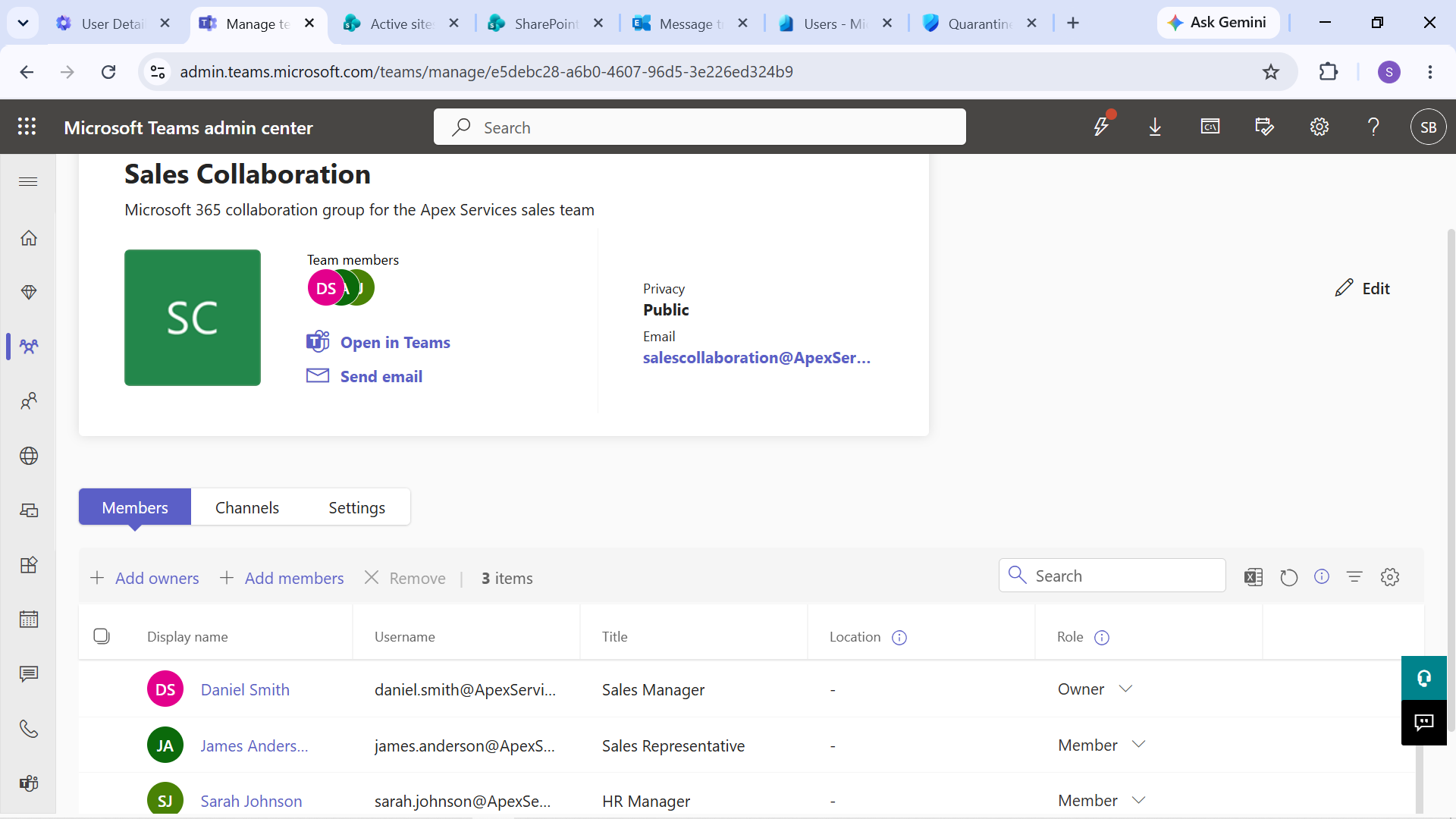Screen dimensions: 1456x819
Task: Open the Locations globe icon
Action: (29, 456)
